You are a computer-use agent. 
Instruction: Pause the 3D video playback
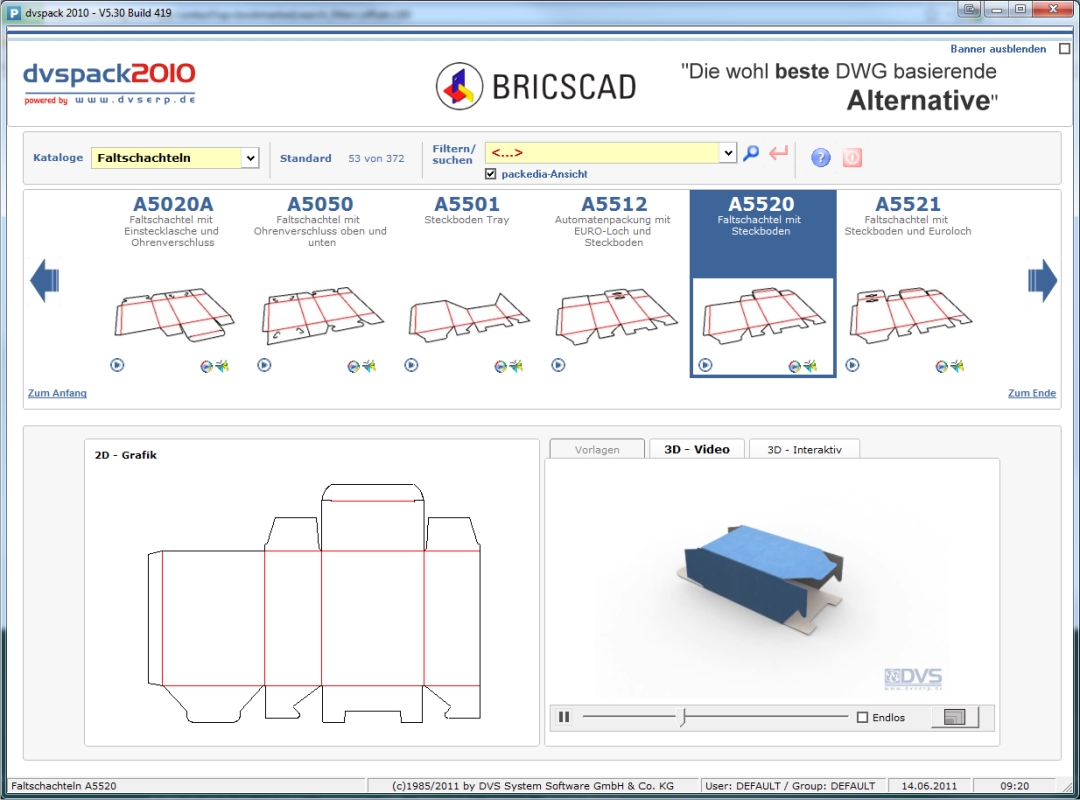point(564,717)
